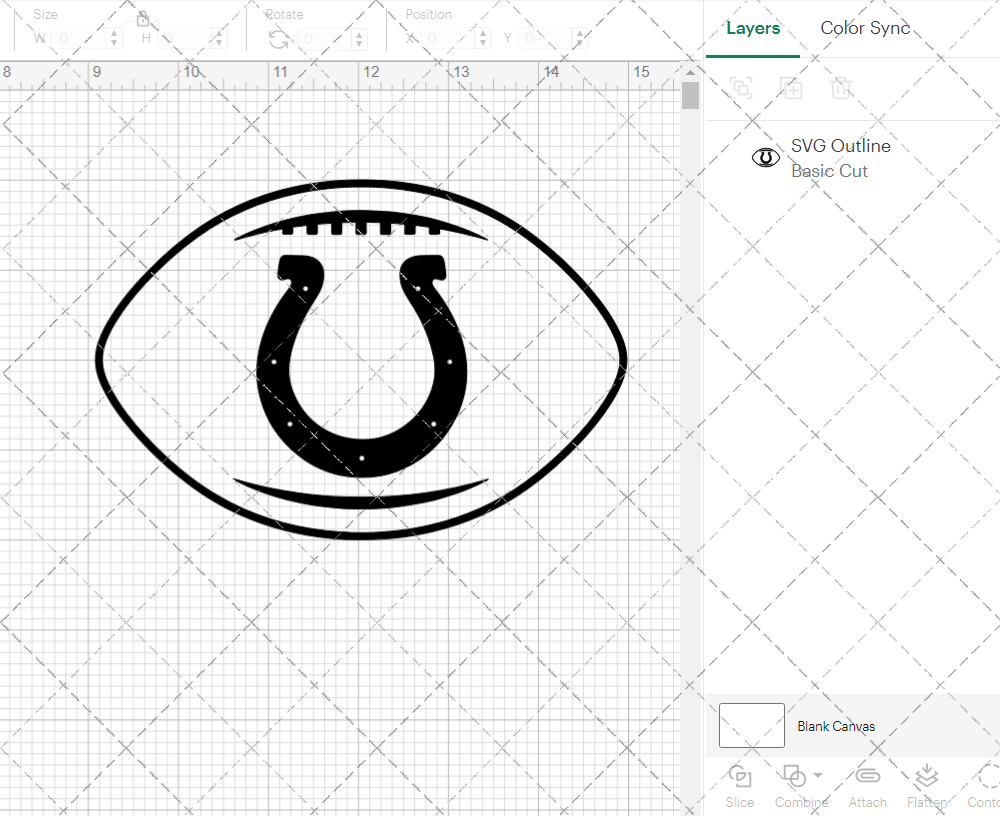The width and height of the screenshot is (1000, 816).
Task: Click the Blank Canvas label
Action: (x=836, y=727)
